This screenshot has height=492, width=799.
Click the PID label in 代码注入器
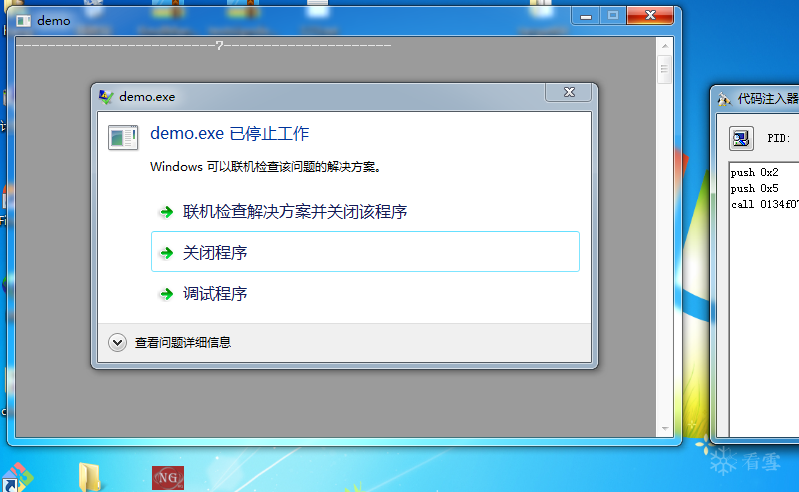[x=779, y=138]
